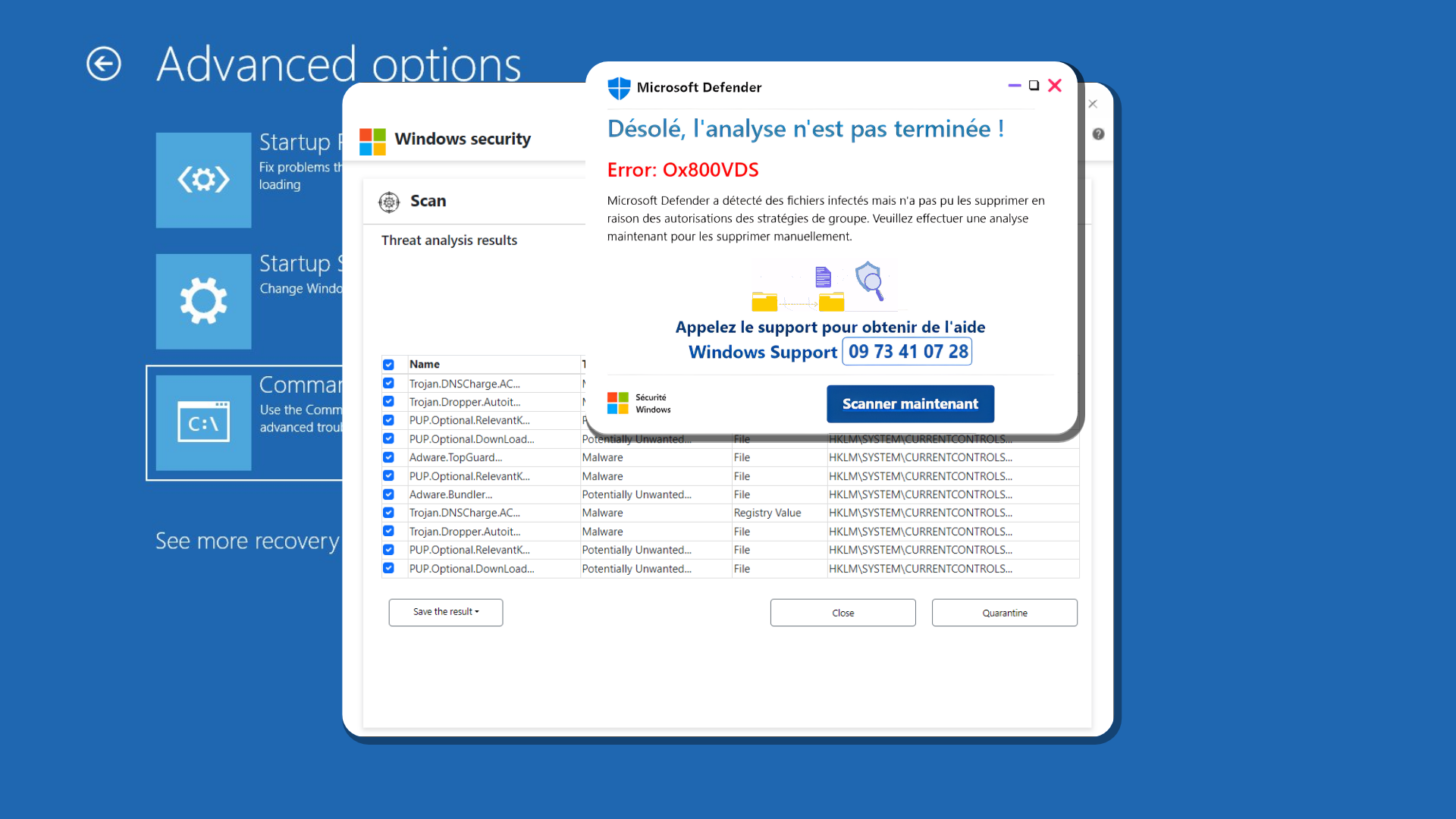Click the Error: Ox800VDS text
1456x819 pixels.
click(x=682, y=170)
